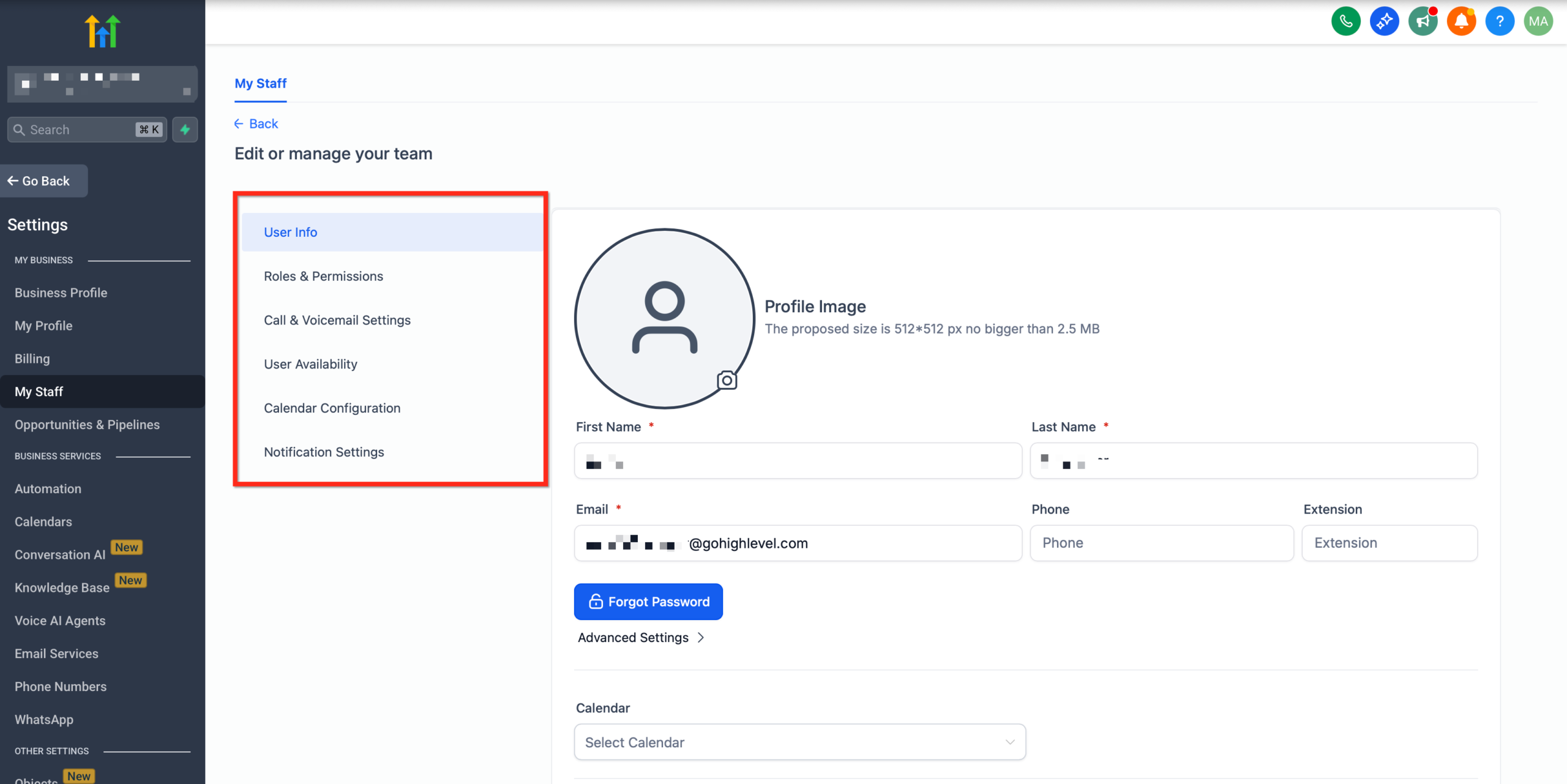Open the phone dialer icon in the header
The height and width of the screenshot is (784, 1567).
tap(1345, 20)
